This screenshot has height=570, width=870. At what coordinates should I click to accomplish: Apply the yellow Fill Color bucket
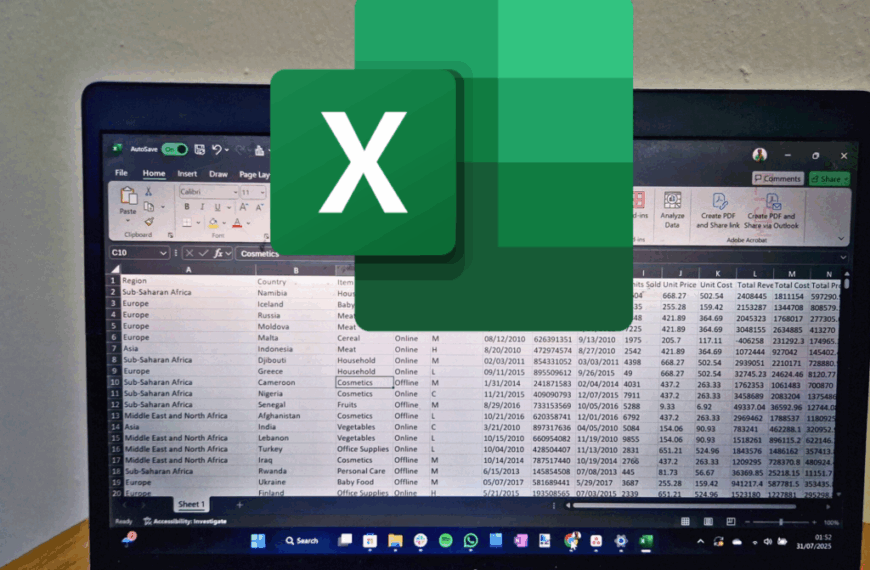(x=213, y=223)
